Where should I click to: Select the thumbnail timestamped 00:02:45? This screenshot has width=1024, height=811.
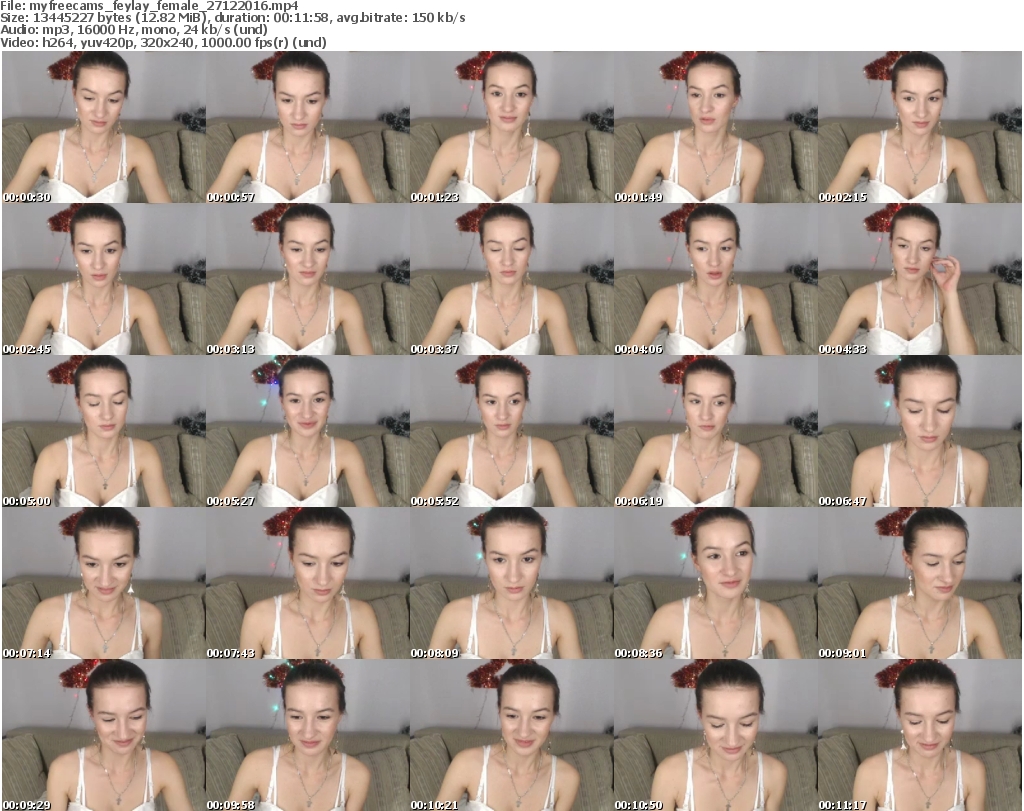coord(103,280)
